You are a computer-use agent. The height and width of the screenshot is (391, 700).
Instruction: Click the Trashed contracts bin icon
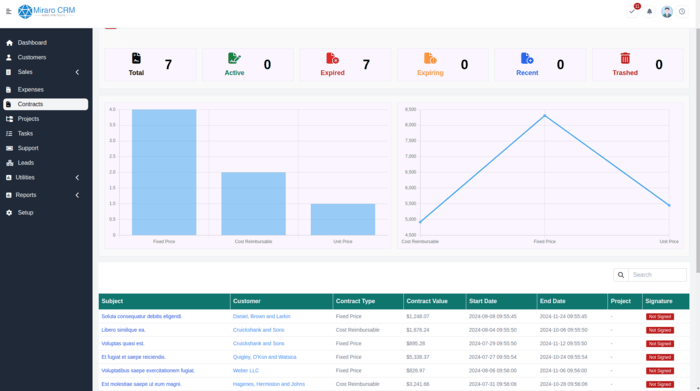pos(625,58)
